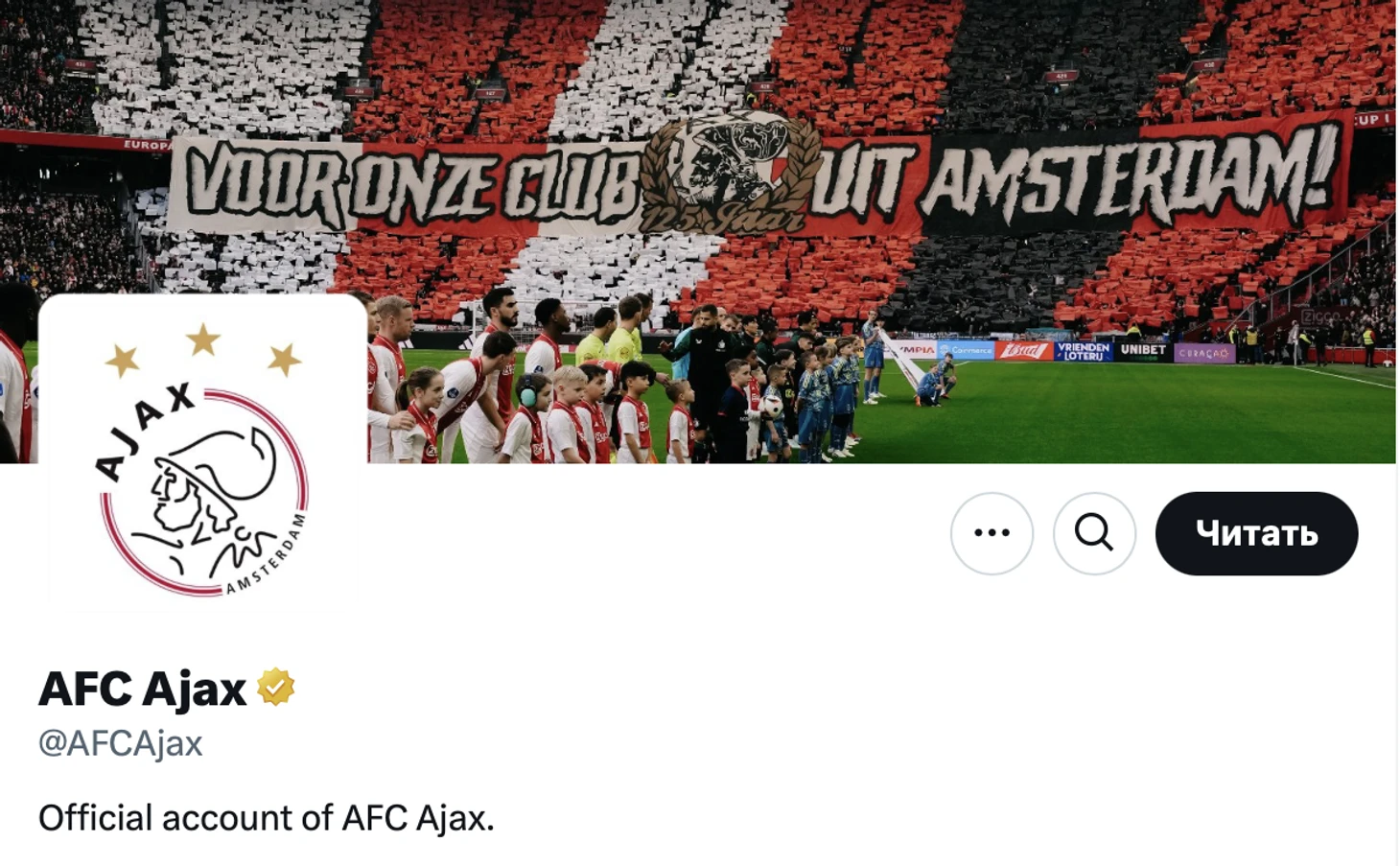Click the football held by the child

tap(773, 406)
